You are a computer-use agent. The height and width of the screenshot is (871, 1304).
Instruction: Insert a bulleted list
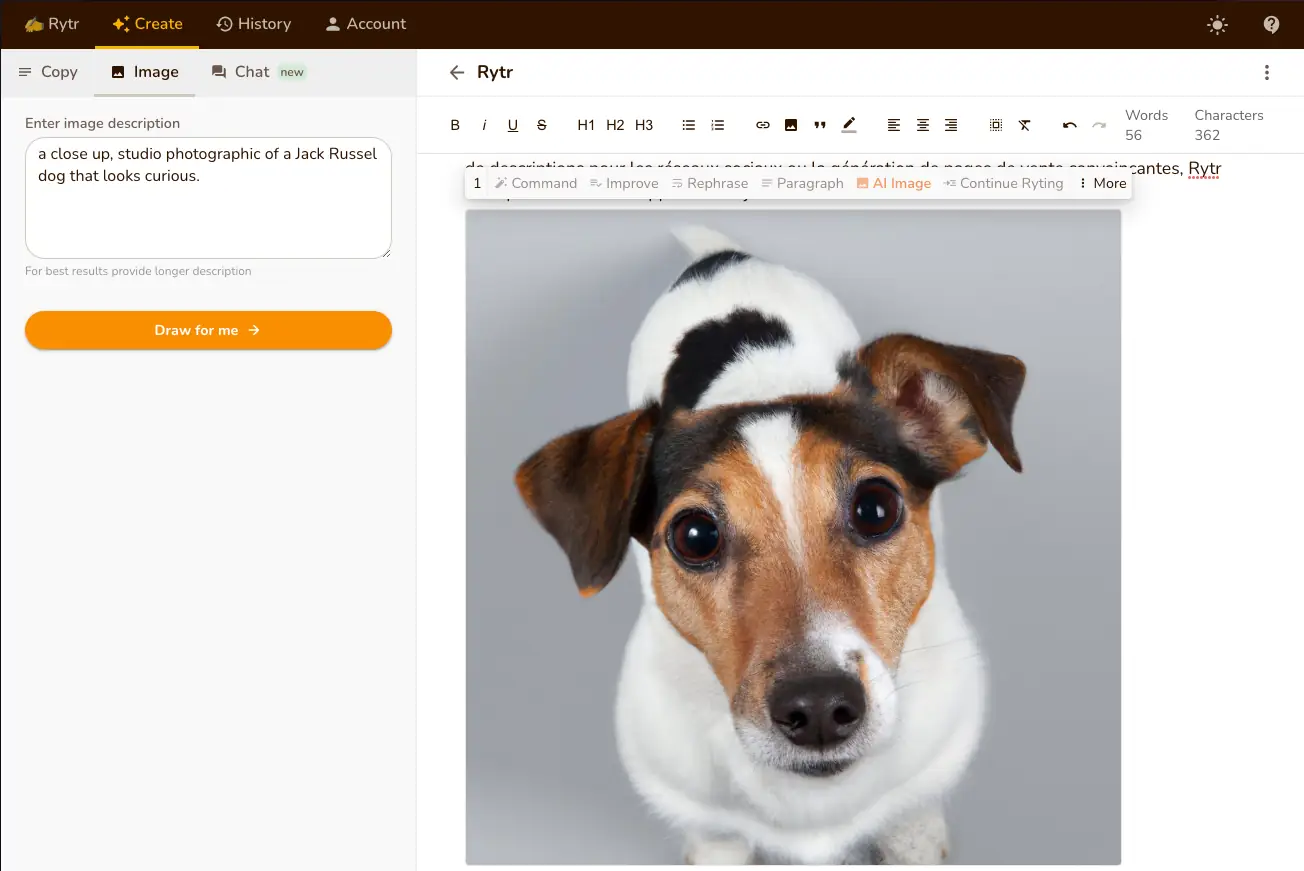[x=688, y=125]
